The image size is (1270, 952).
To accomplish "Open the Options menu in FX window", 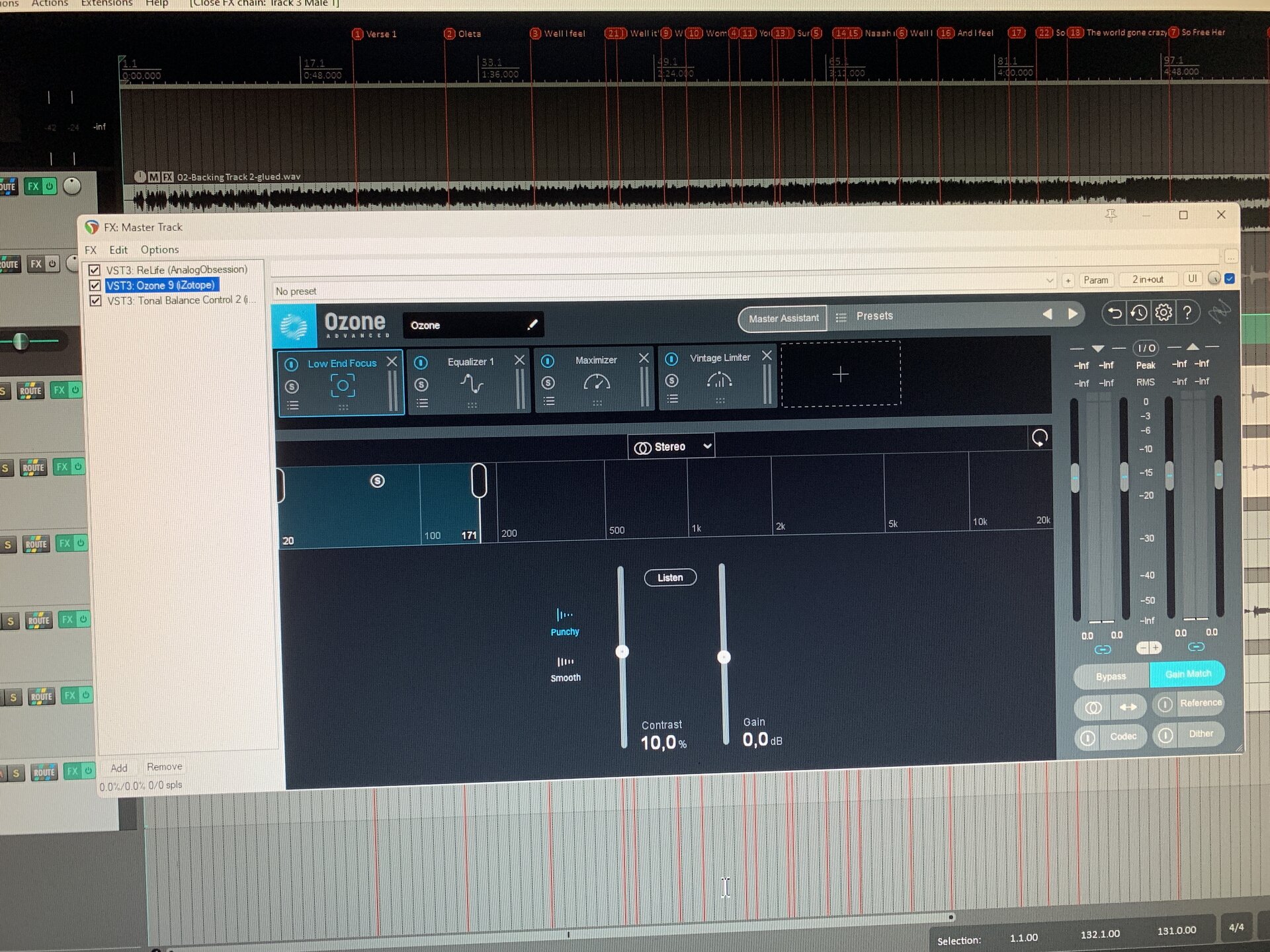I will (159, 250).
